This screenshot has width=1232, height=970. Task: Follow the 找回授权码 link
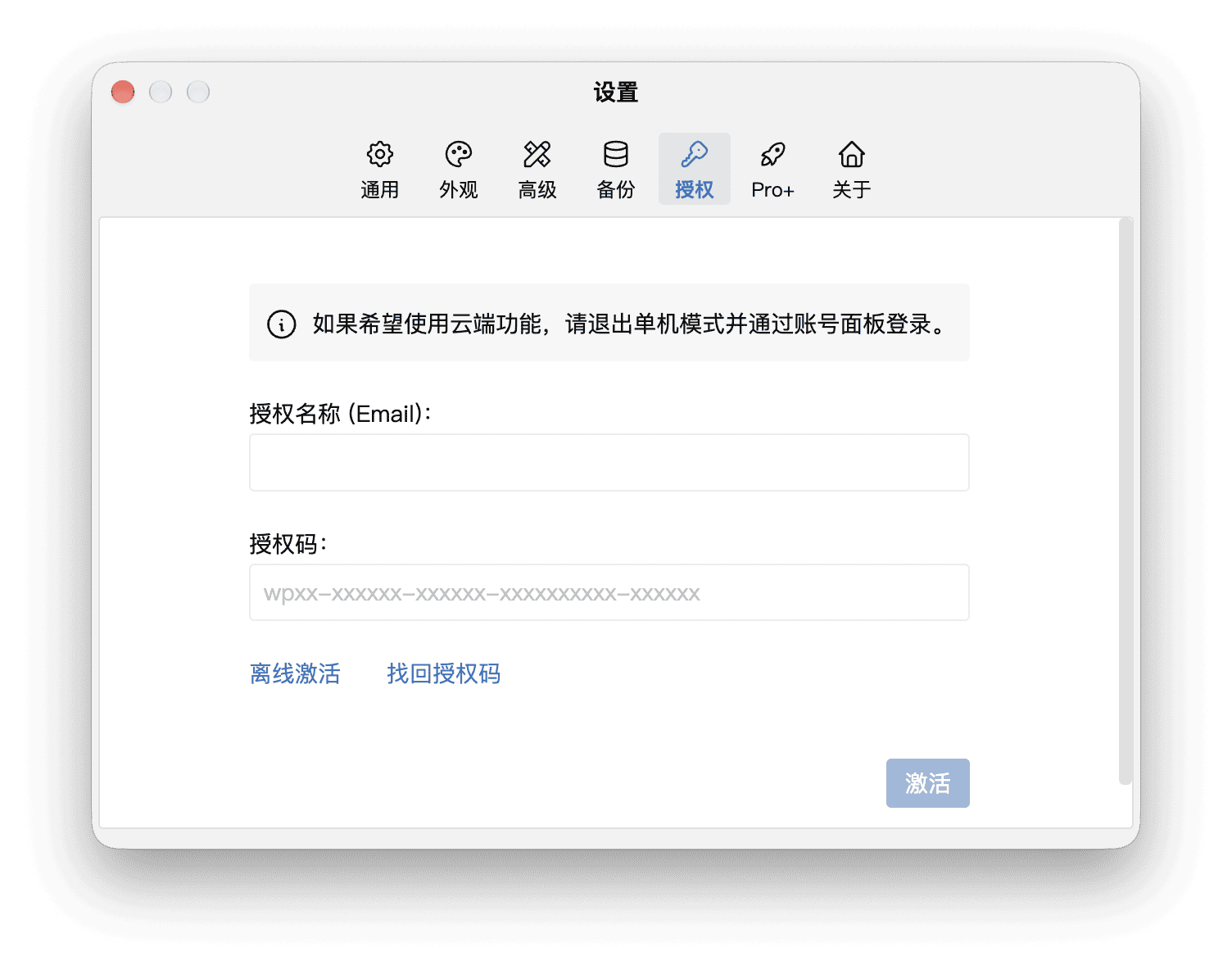[x=443, y=673]
